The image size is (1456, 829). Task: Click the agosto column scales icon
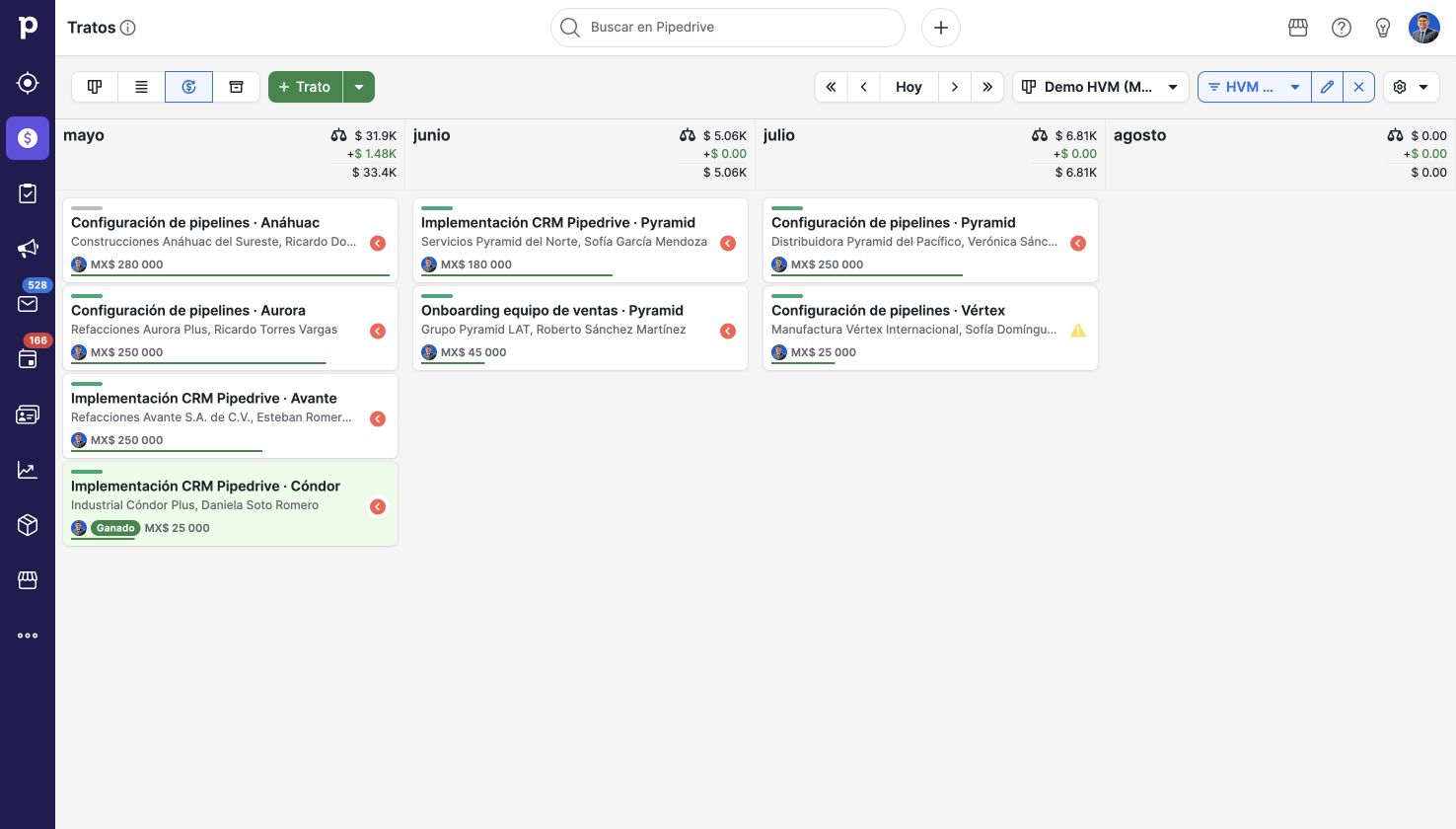[1395, 135]
